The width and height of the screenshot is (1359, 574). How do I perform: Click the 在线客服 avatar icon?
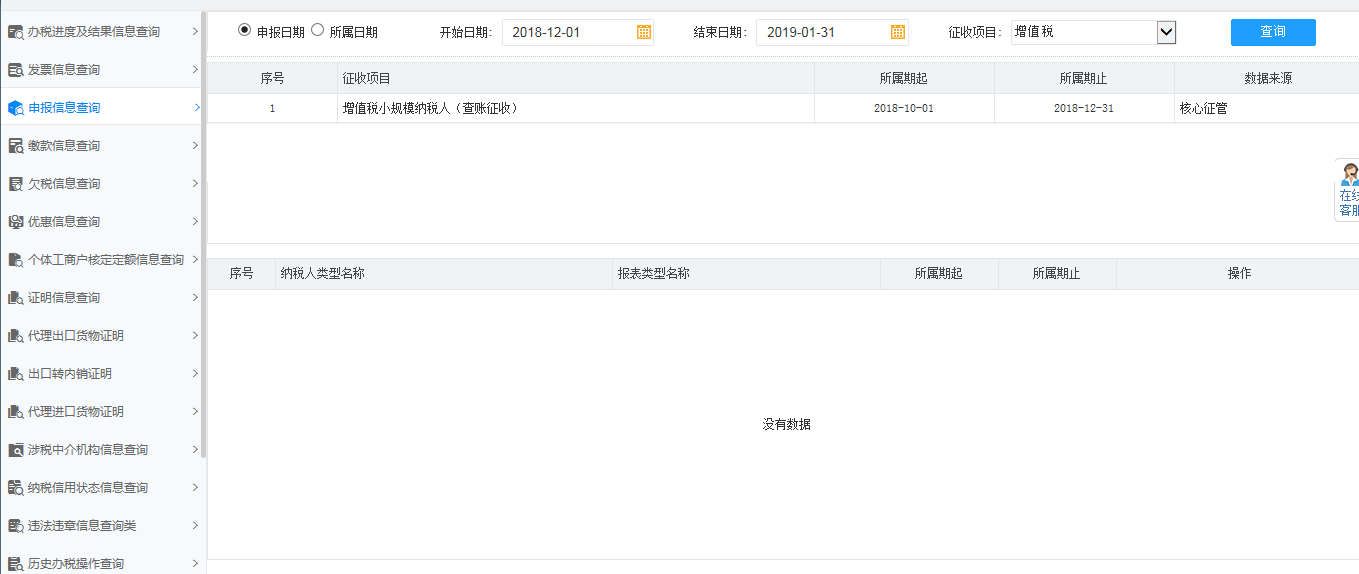point(1349,174)
